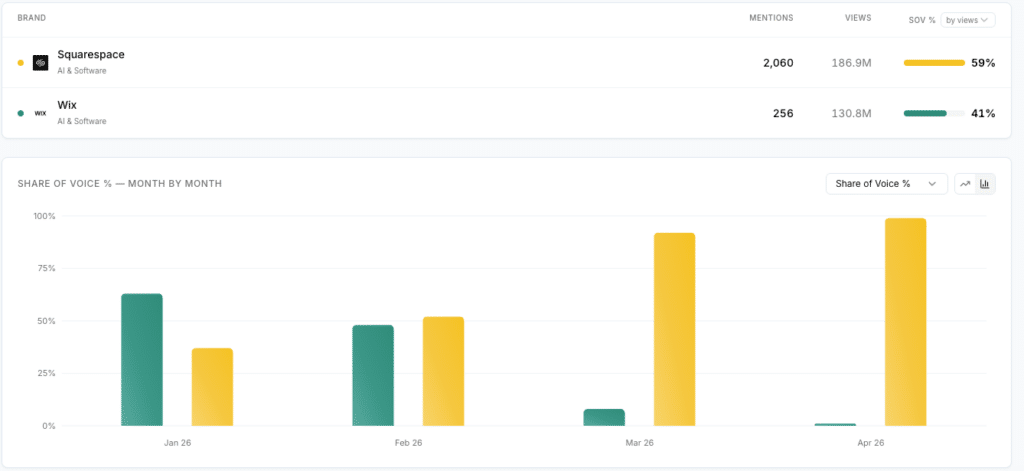Viewport: 1024px width, 471px height.
Task: Click the yellow Squarespace bar for Apr 26
Action: click(x=906, y=322)
